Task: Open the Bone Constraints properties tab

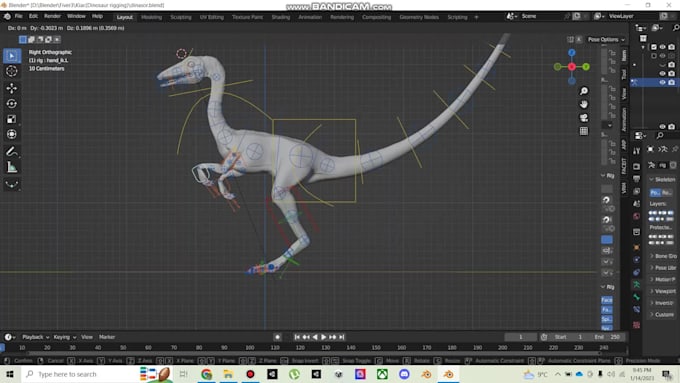Action: coord(636,309)
